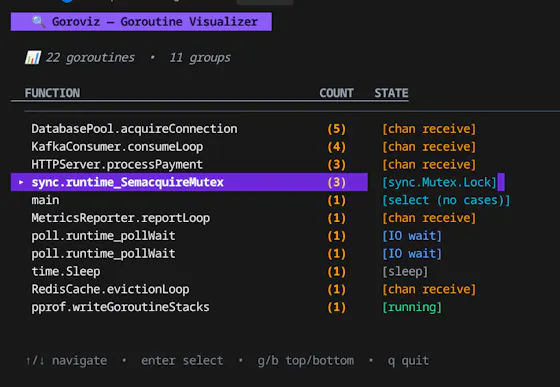
Task: Click [chan receive] state for RedisCache.evictionLoop
Action: click(429, 289)
